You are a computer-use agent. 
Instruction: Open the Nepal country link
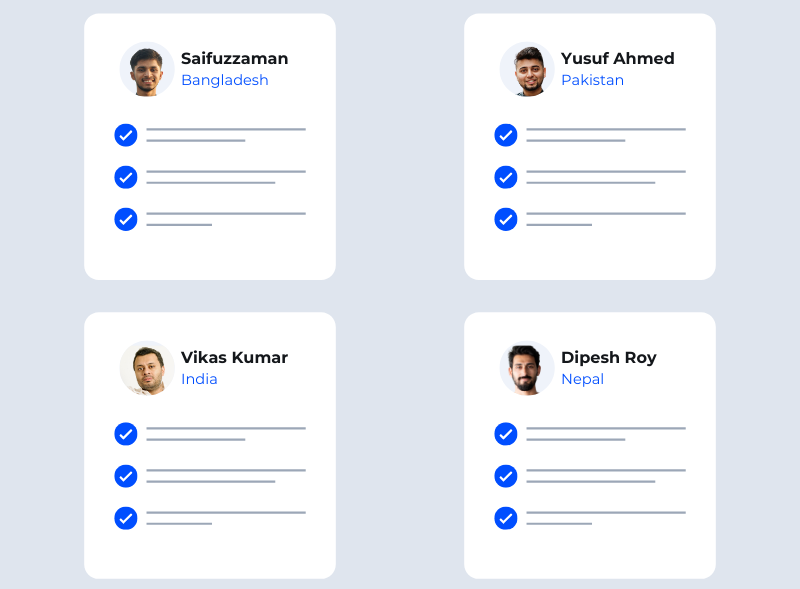tap(582, 379)
